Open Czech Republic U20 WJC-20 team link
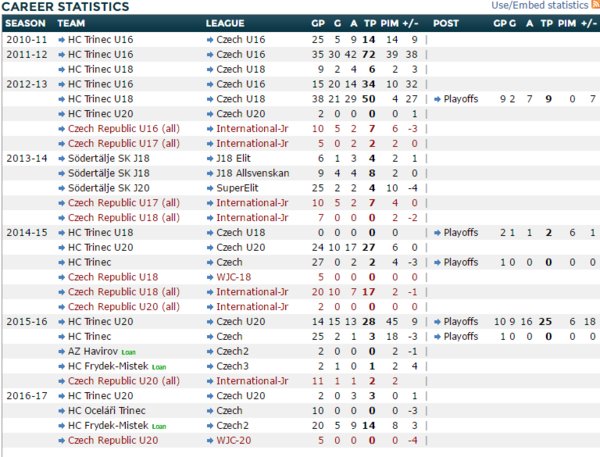This screenshot has height=457, width=600. (x=113, y=440)
